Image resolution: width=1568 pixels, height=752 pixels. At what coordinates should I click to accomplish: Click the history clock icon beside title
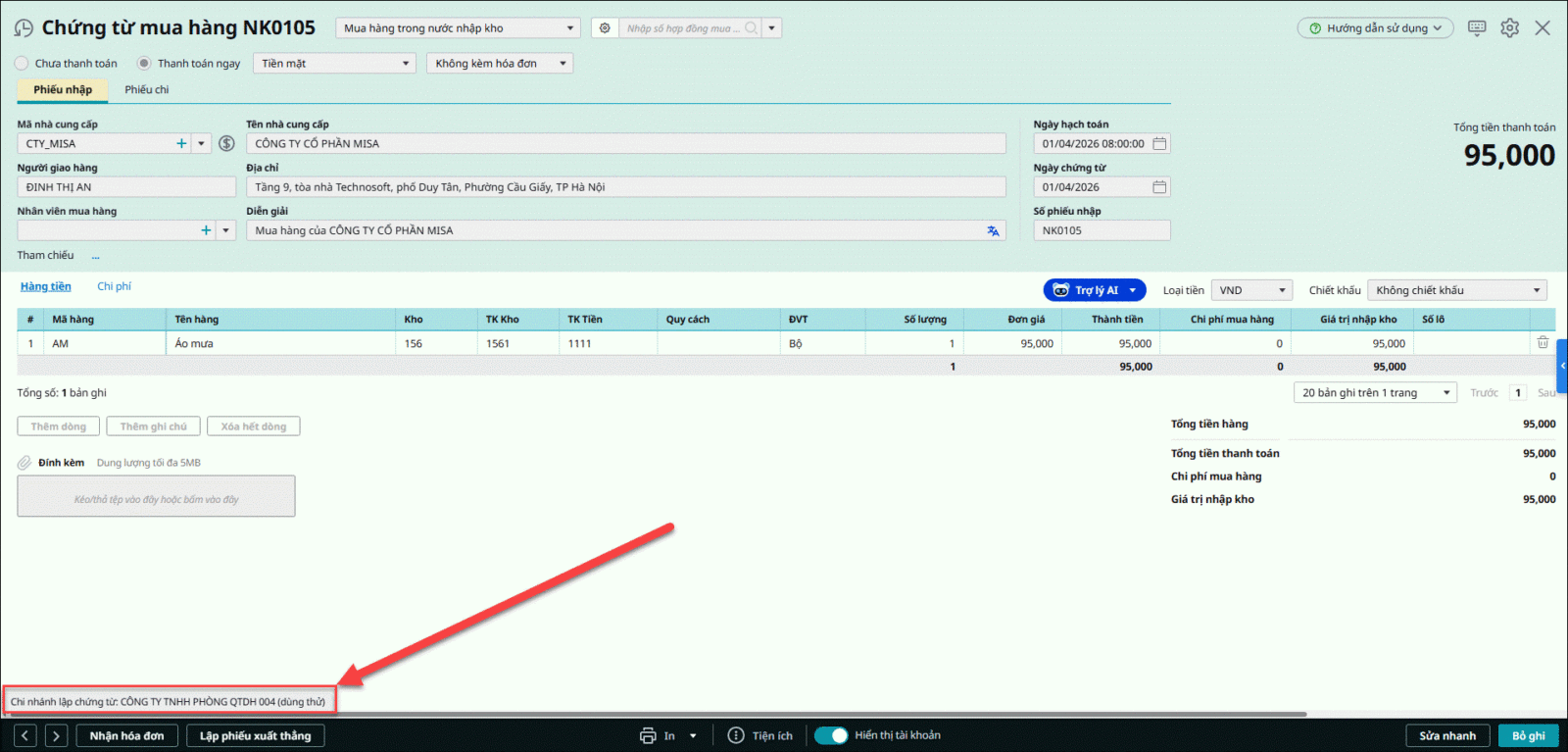coord(24,28)
